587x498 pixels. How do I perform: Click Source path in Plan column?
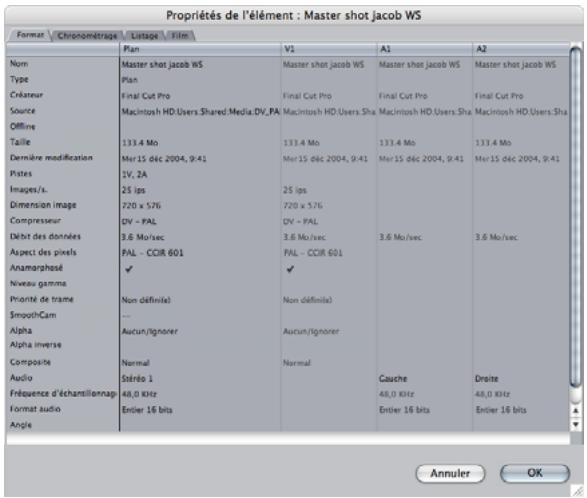tap(201, 112)
